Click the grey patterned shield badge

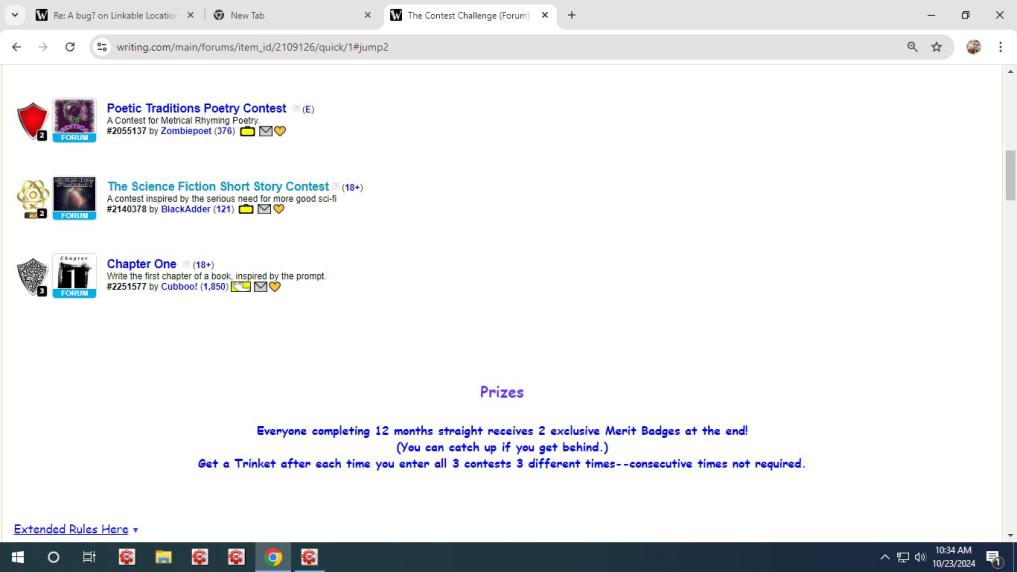(x=32, y=277)
